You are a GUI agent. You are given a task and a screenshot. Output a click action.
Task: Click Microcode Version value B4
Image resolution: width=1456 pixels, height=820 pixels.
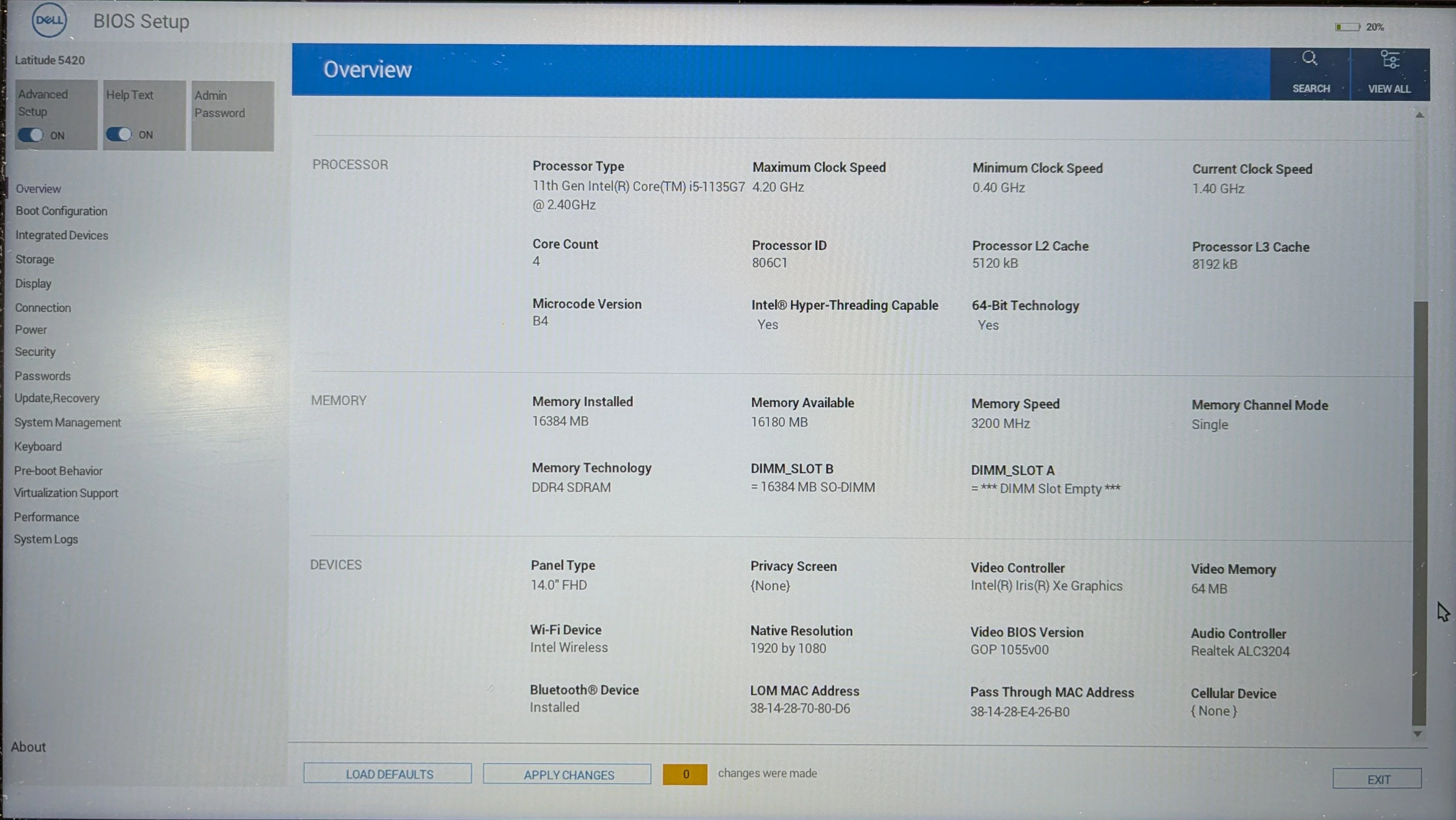click(x=540, y=321)
